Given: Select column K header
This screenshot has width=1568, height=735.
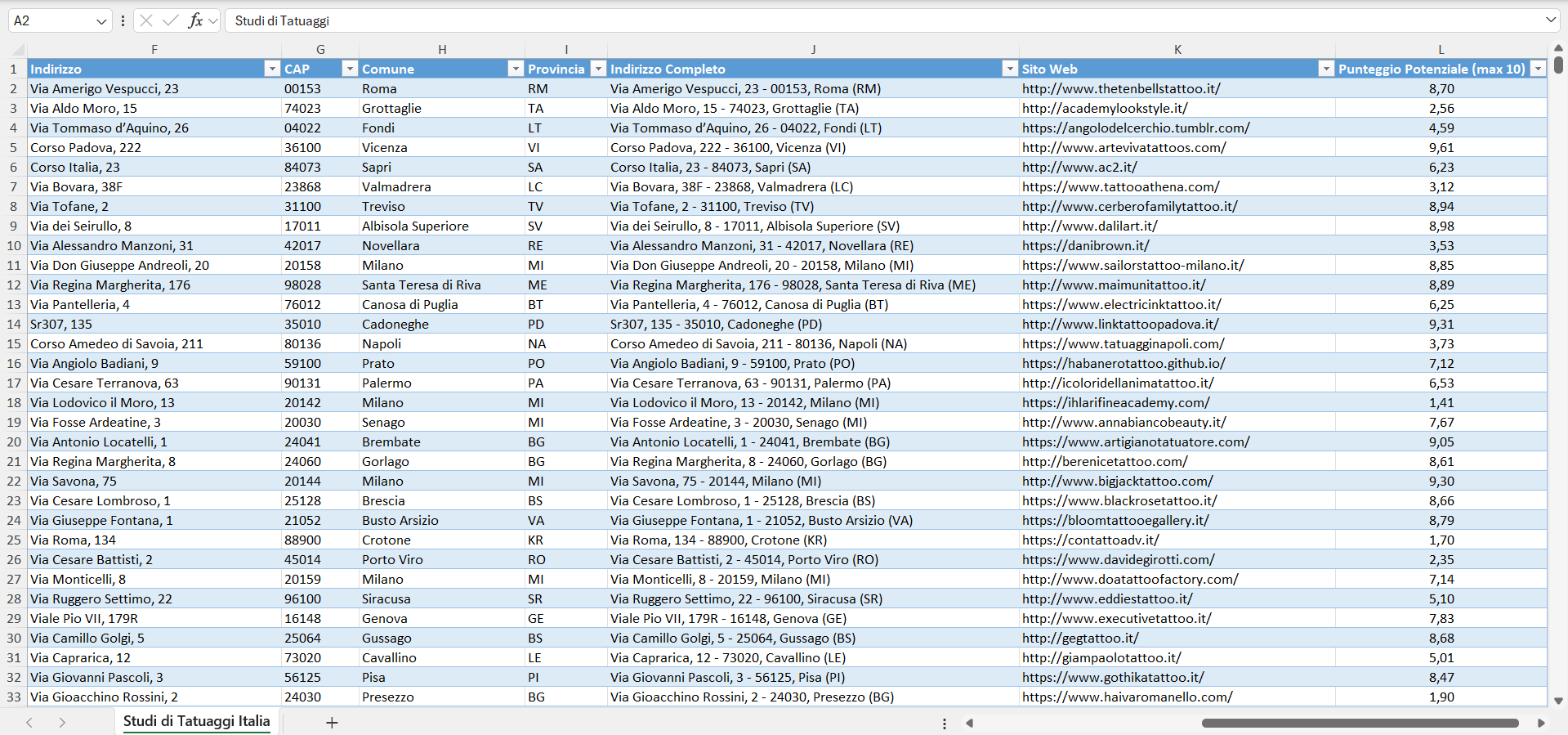Looking at the screenshot, I should point(1177,50).
